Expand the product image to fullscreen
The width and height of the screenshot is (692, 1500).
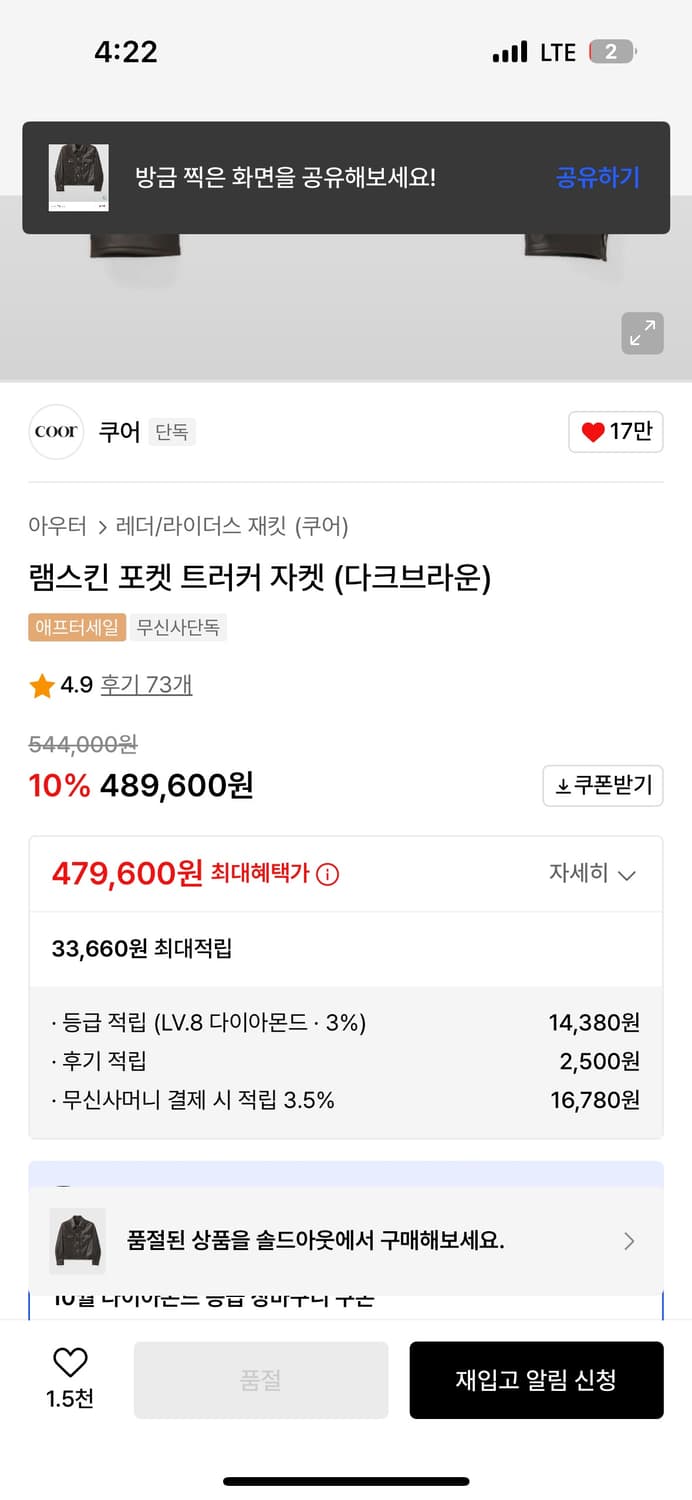(x=642, y=334)
